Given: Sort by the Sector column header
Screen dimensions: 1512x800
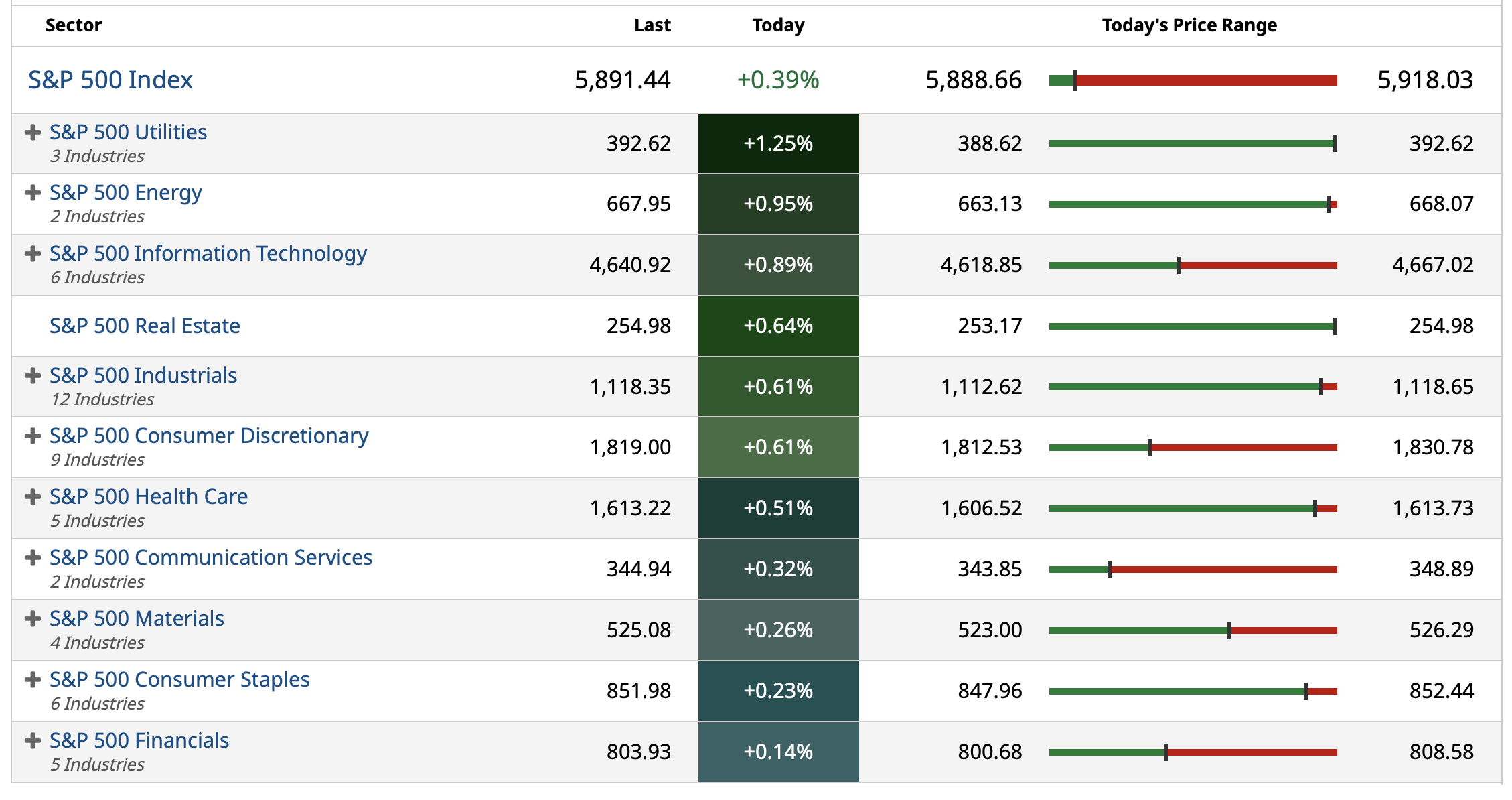Looking at the screenshot, I should [74, 25].
